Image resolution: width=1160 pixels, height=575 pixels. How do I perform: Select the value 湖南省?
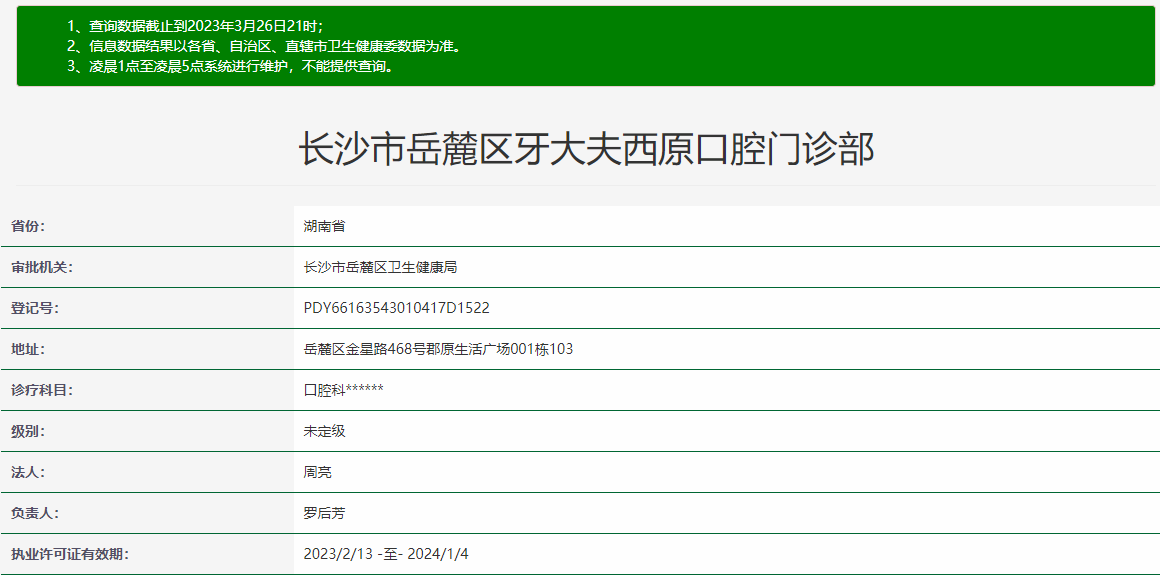click(x=324, y=226)
